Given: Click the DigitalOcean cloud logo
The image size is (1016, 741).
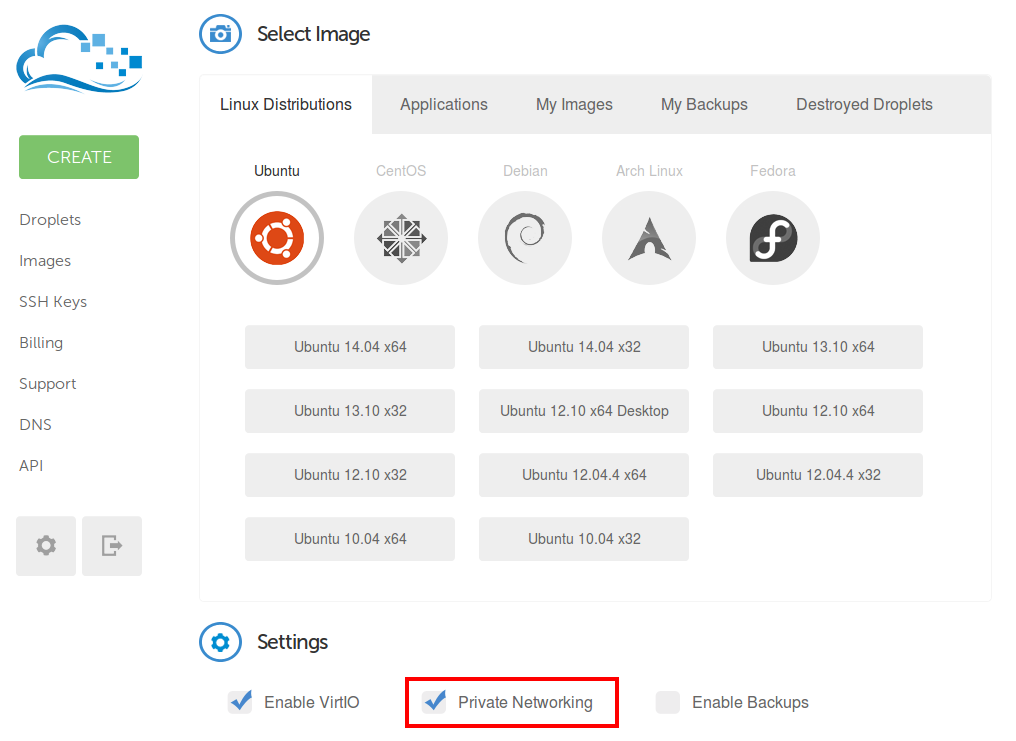Looking at the screenshot, I should pyautogui.click(x=79, y=59).
